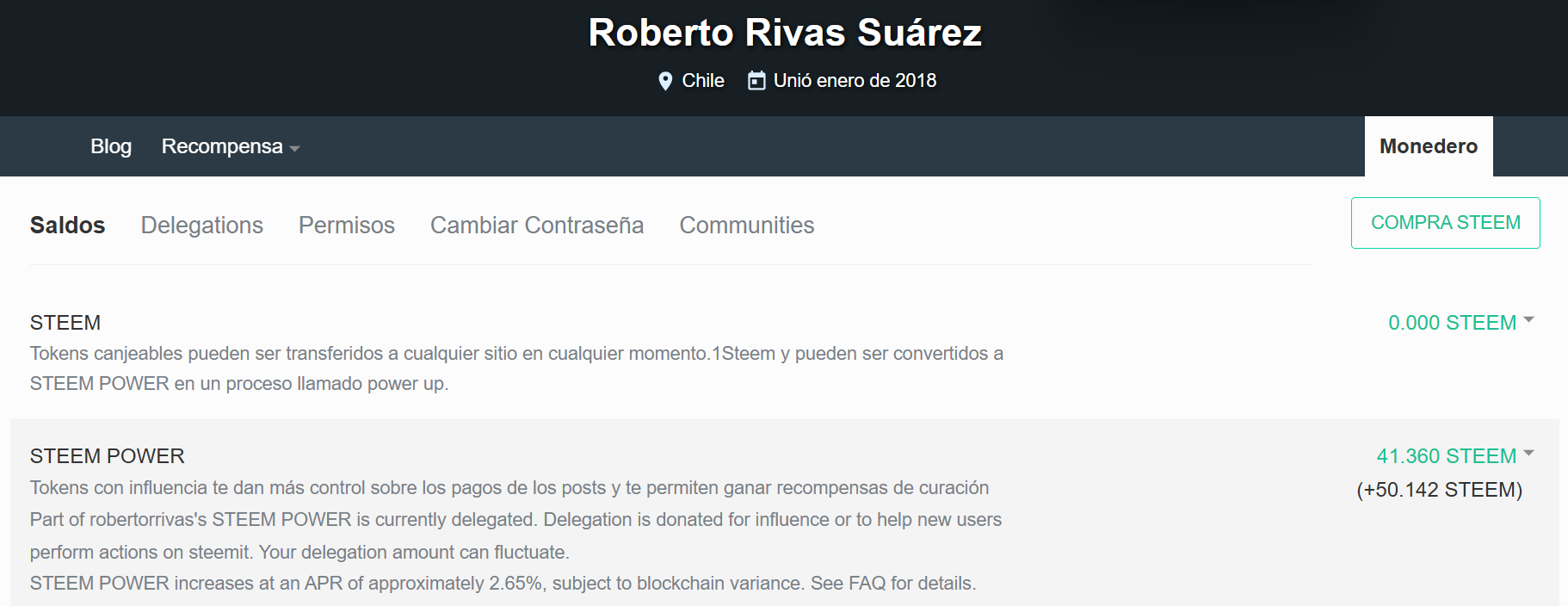Expand the 41.360 STEEM power dropdown
This screenshot has height=606, width=1568.
click(x=1455, y=456)
